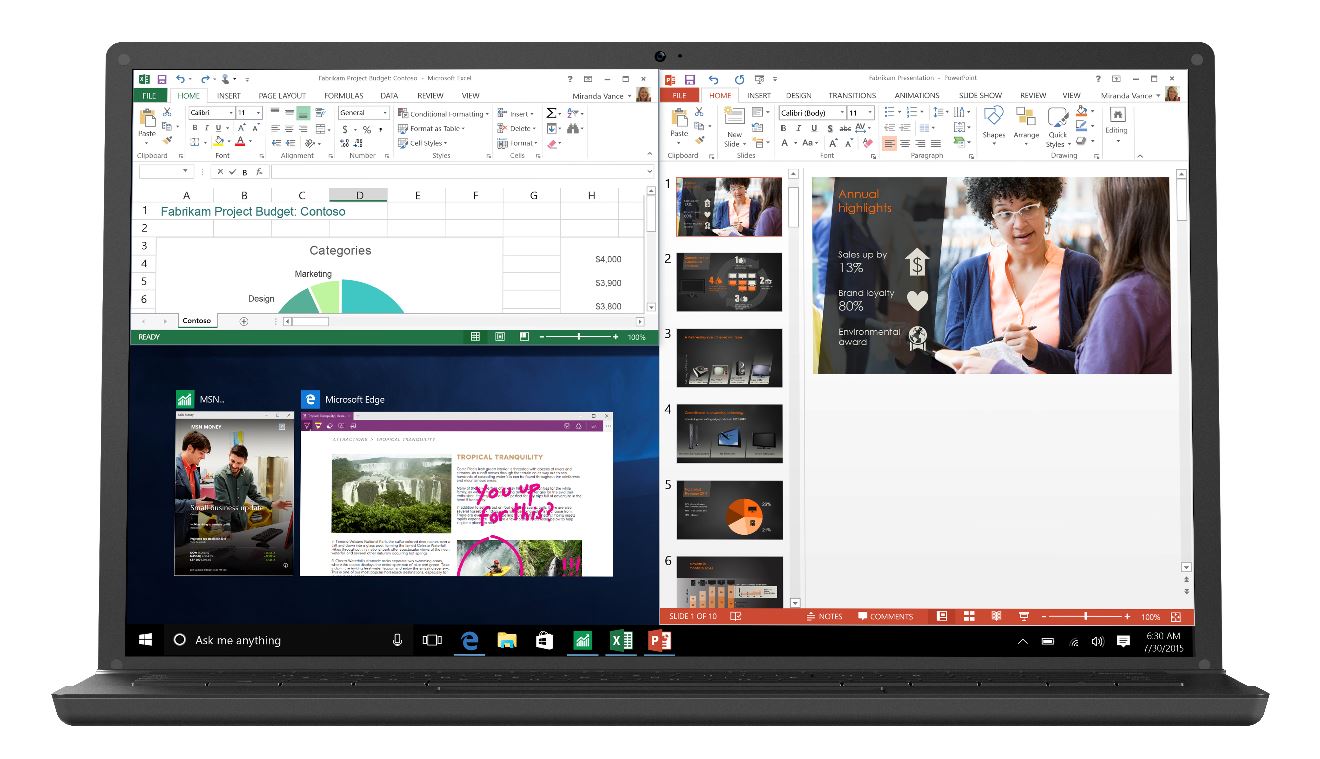Toggle Italic in the Excel Font group
1320x759 pixels.
coord(207,128)
